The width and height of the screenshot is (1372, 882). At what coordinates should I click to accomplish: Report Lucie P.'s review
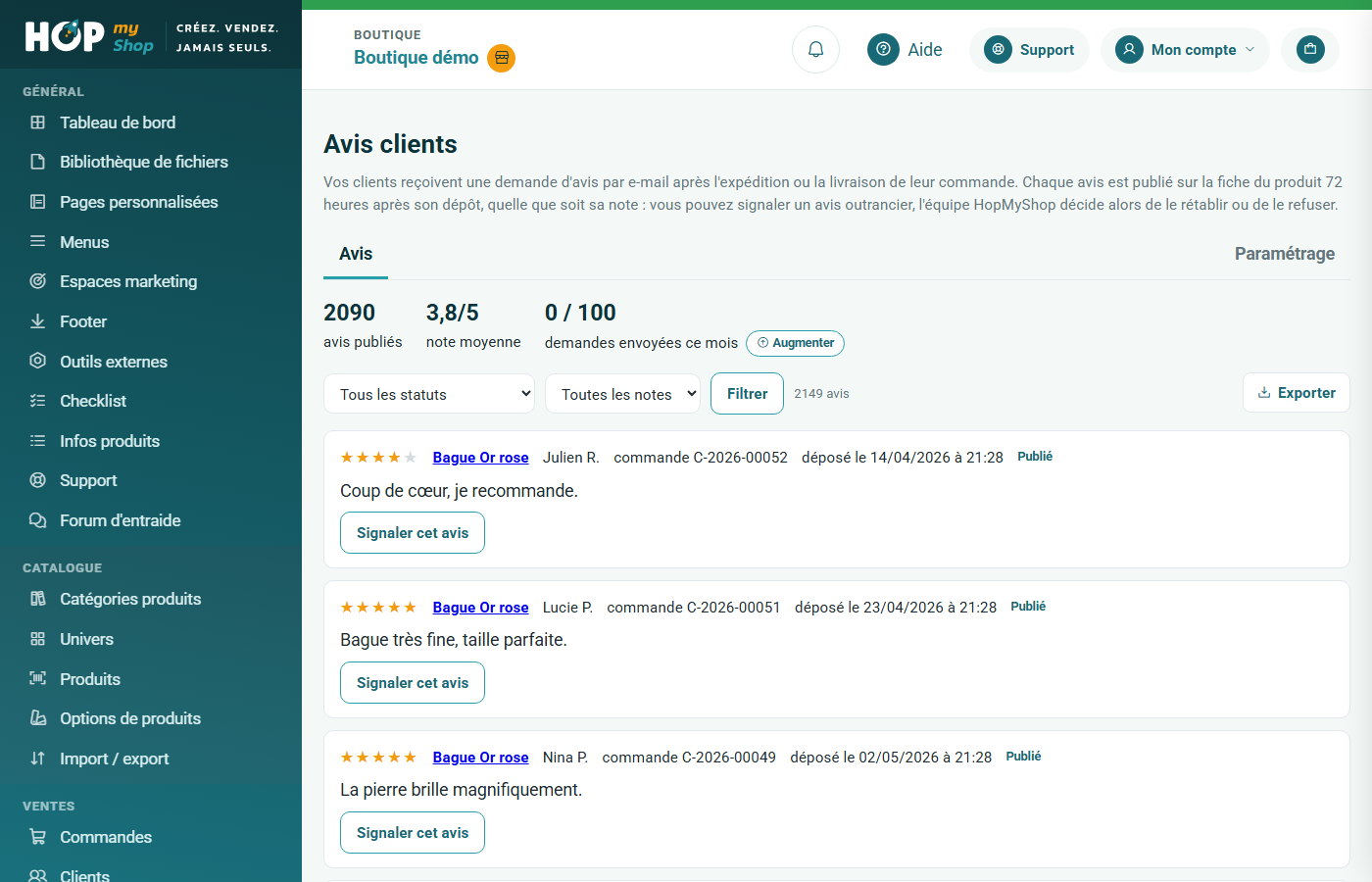click(413, 683)
